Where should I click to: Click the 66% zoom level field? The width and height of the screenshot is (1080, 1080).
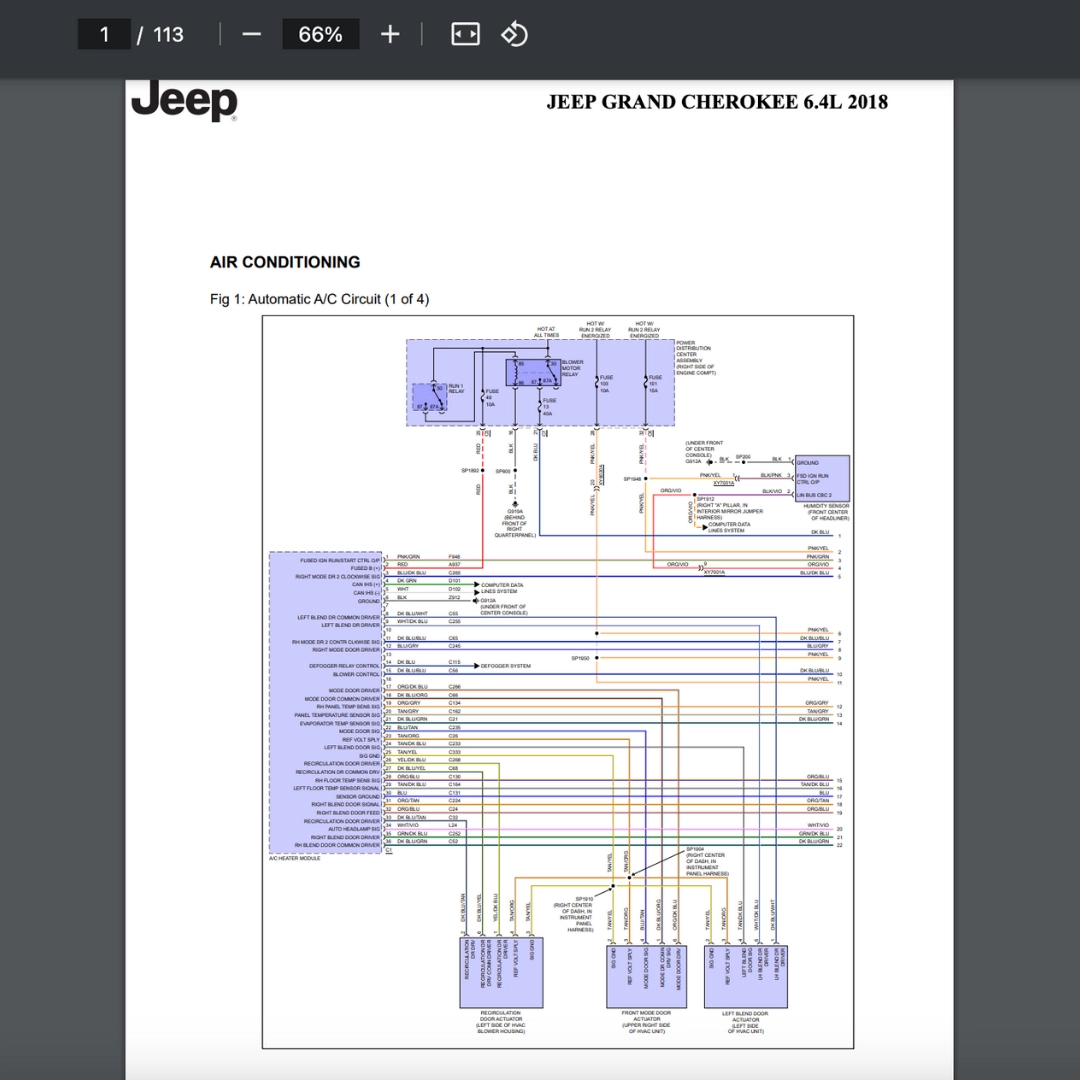point(320,35)
